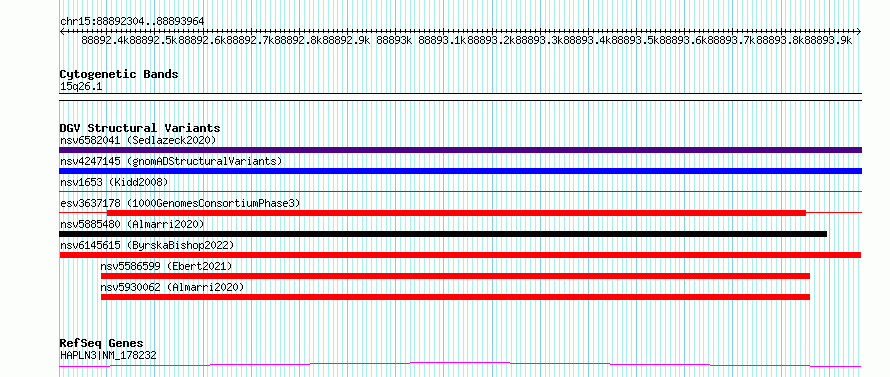
Task: Click the 88892.9k ruler position label
Action: pos(347,40)
